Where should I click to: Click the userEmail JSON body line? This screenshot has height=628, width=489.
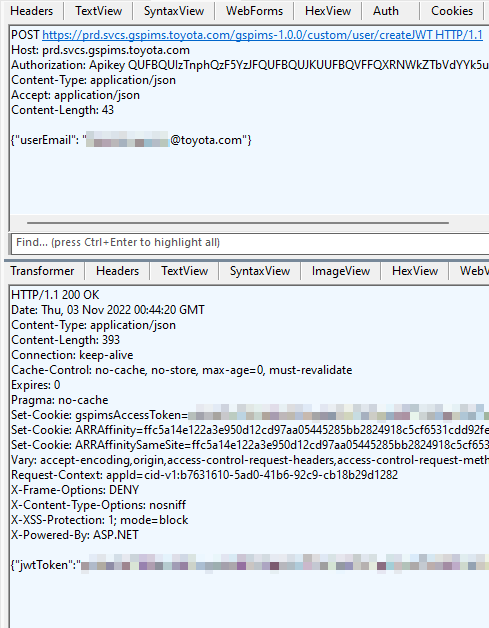(131, 140)
